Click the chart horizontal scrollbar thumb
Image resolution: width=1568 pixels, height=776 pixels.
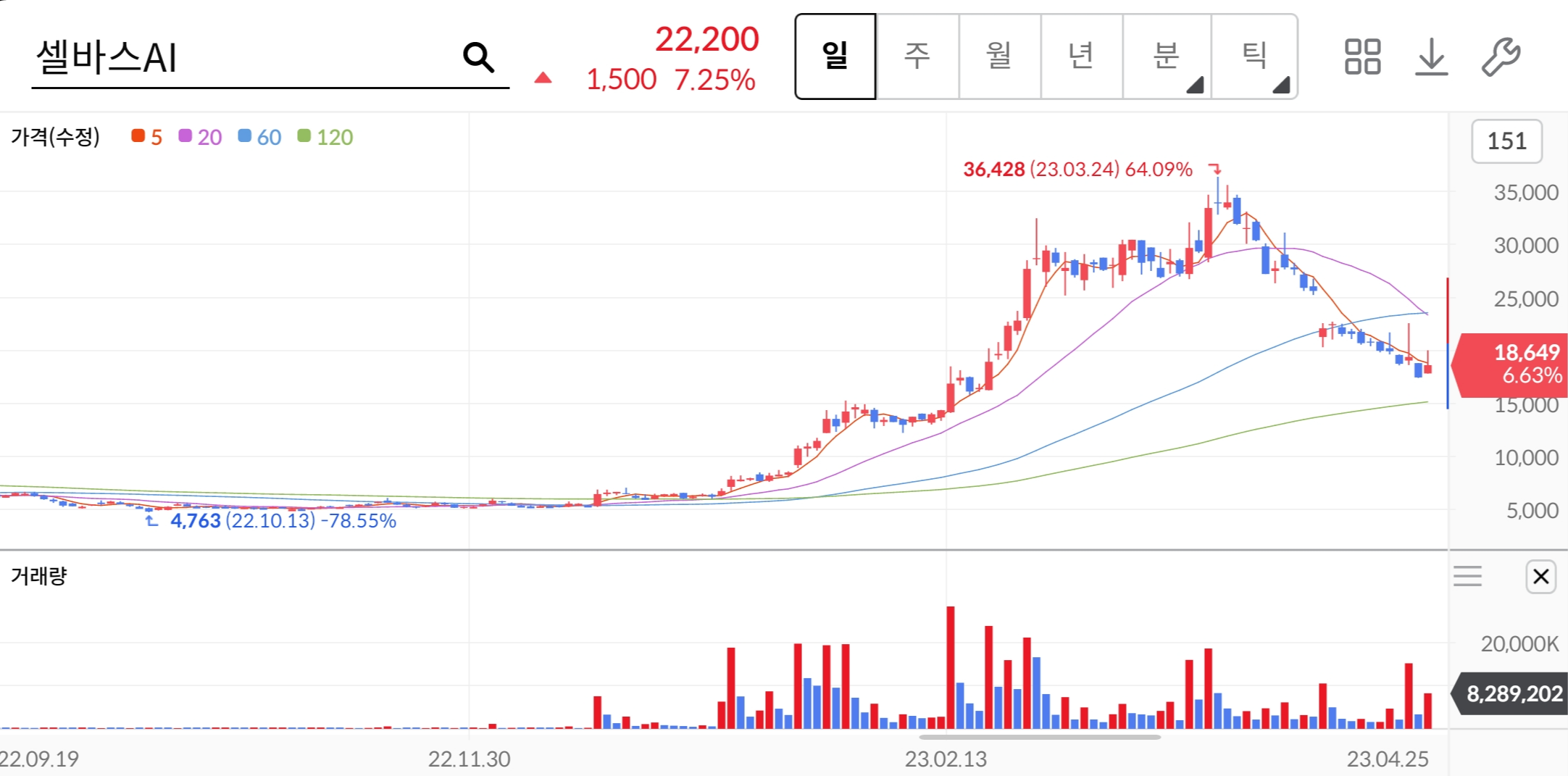pyautogui.click(x=1040, y=737)
